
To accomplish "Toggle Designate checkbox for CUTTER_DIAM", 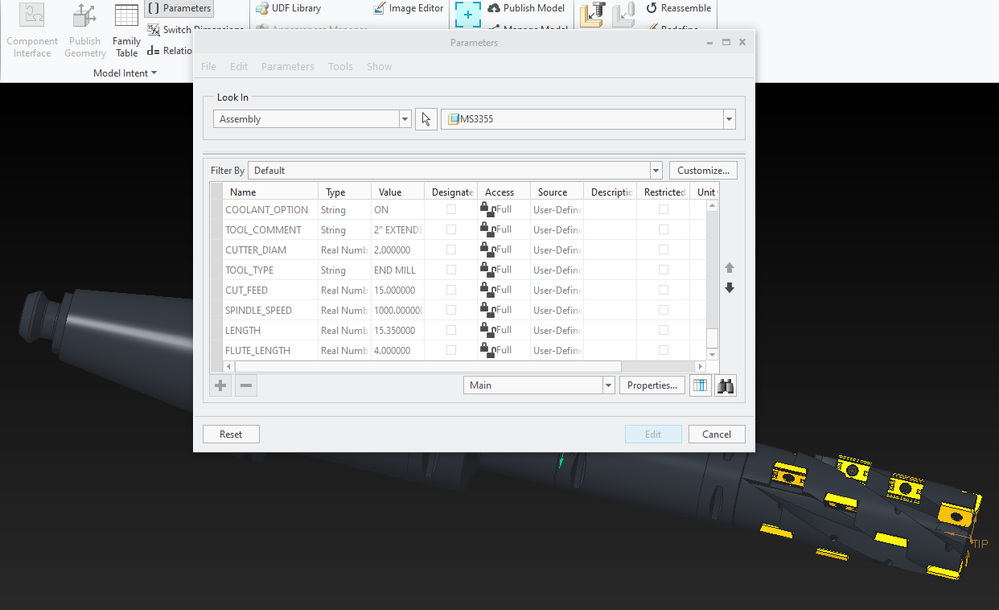I will pyautogui.click(x=451, y=250).
